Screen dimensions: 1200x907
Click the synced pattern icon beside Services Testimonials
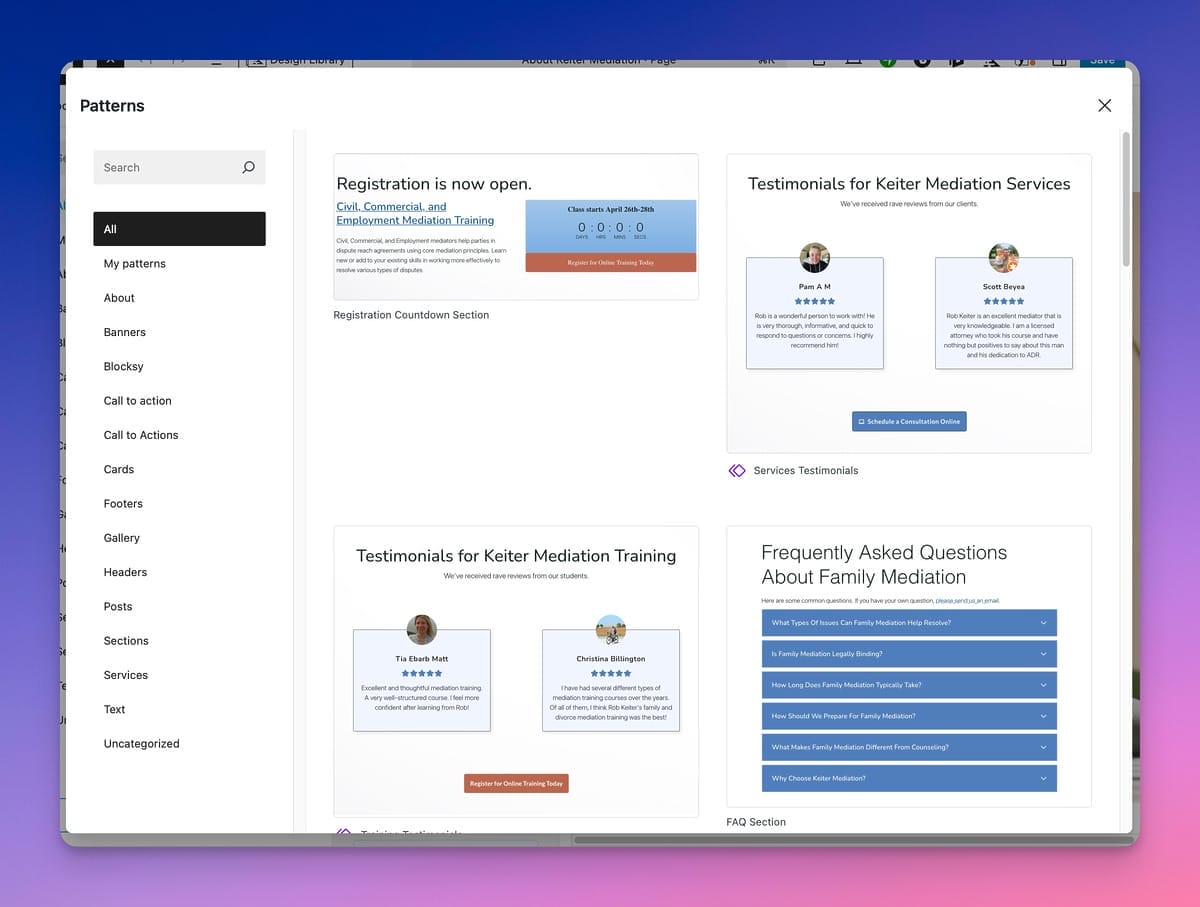pos(737,471)
